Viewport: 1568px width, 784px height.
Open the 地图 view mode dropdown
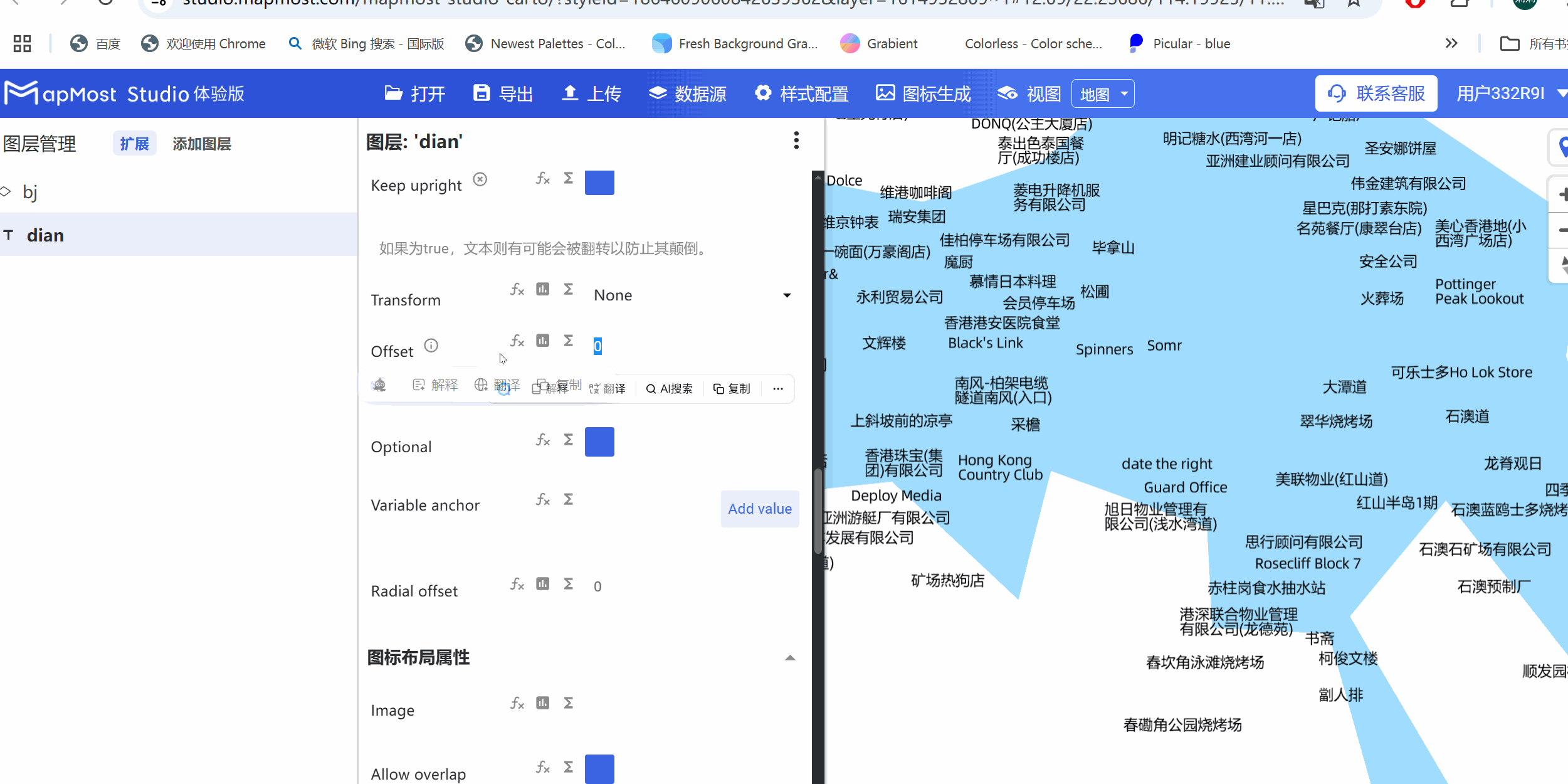pyautogui.click(x=1103, y=93)
